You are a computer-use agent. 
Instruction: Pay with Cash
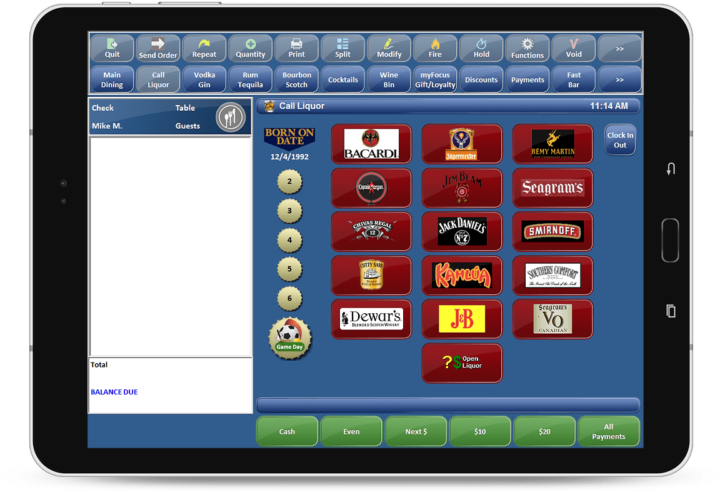[287, 431]
